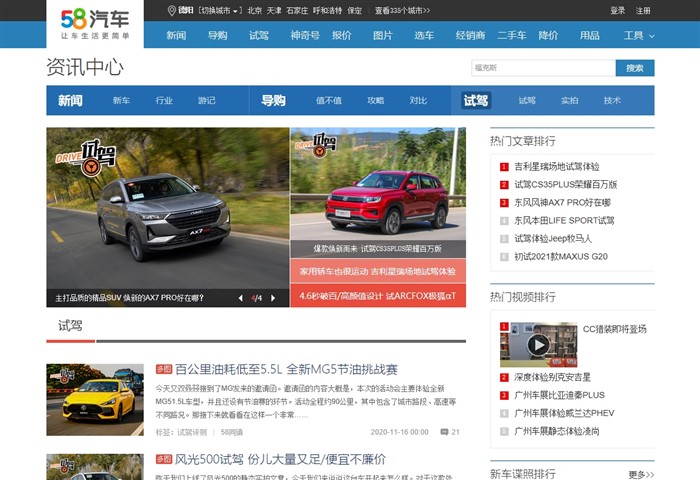Open 风光500试驾 article title
The width and height of the screenshot is (700, 480).
point(280,459)
